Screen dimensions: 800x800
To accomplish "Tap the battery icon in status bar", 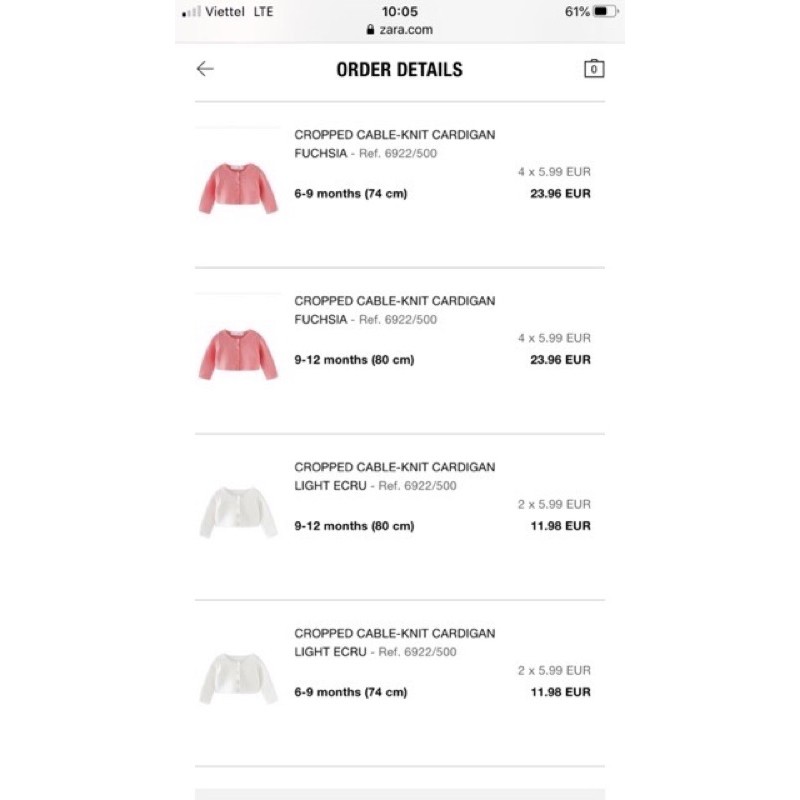I will [x=606, y=11].
